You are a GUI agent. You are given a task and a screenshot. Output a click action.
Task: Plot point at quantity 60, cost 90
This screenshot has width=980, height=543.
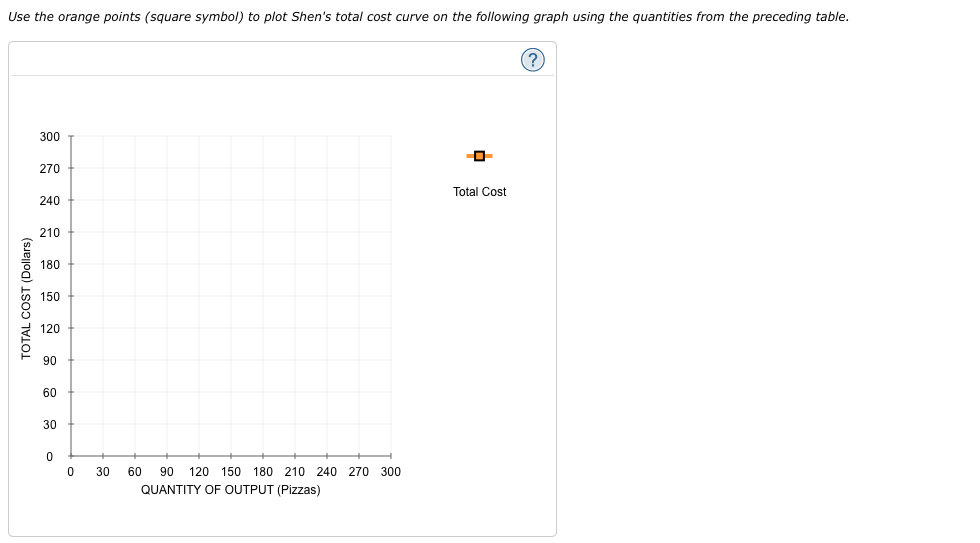tap(135, 360)
